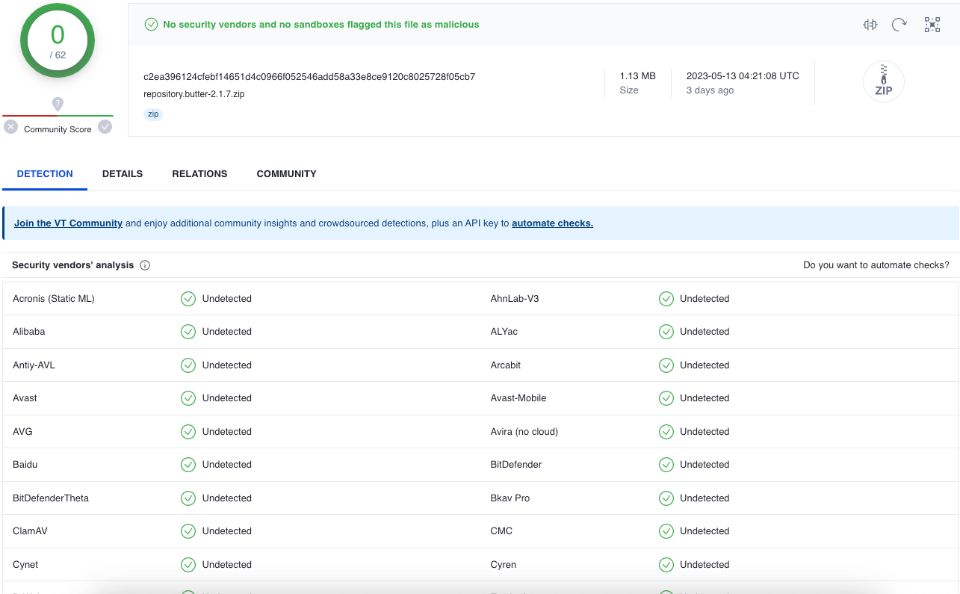Click the similar files compare icon

pyautogui.click(x=870, y=24)
